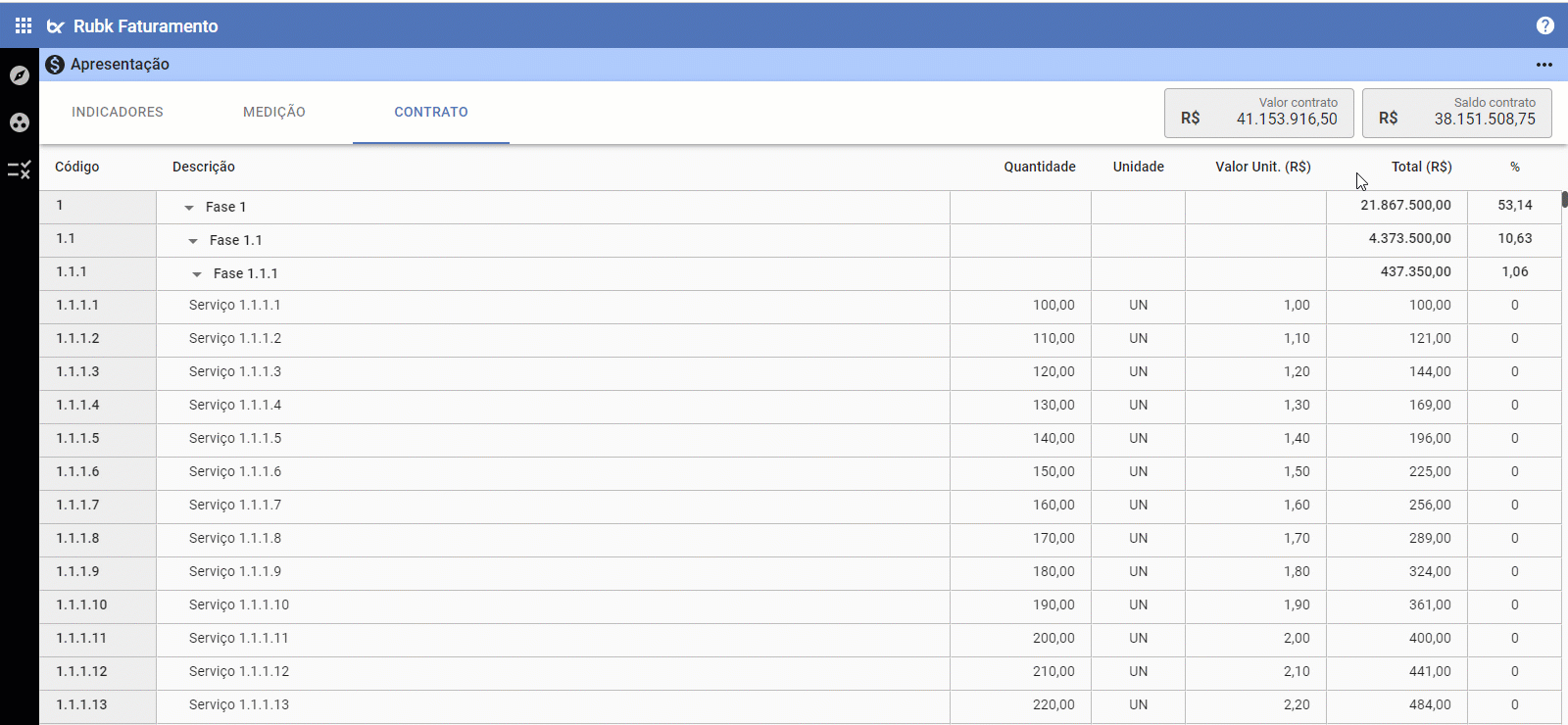
Task: Click the dollar sign Apresentação icon
Action: 55,65
